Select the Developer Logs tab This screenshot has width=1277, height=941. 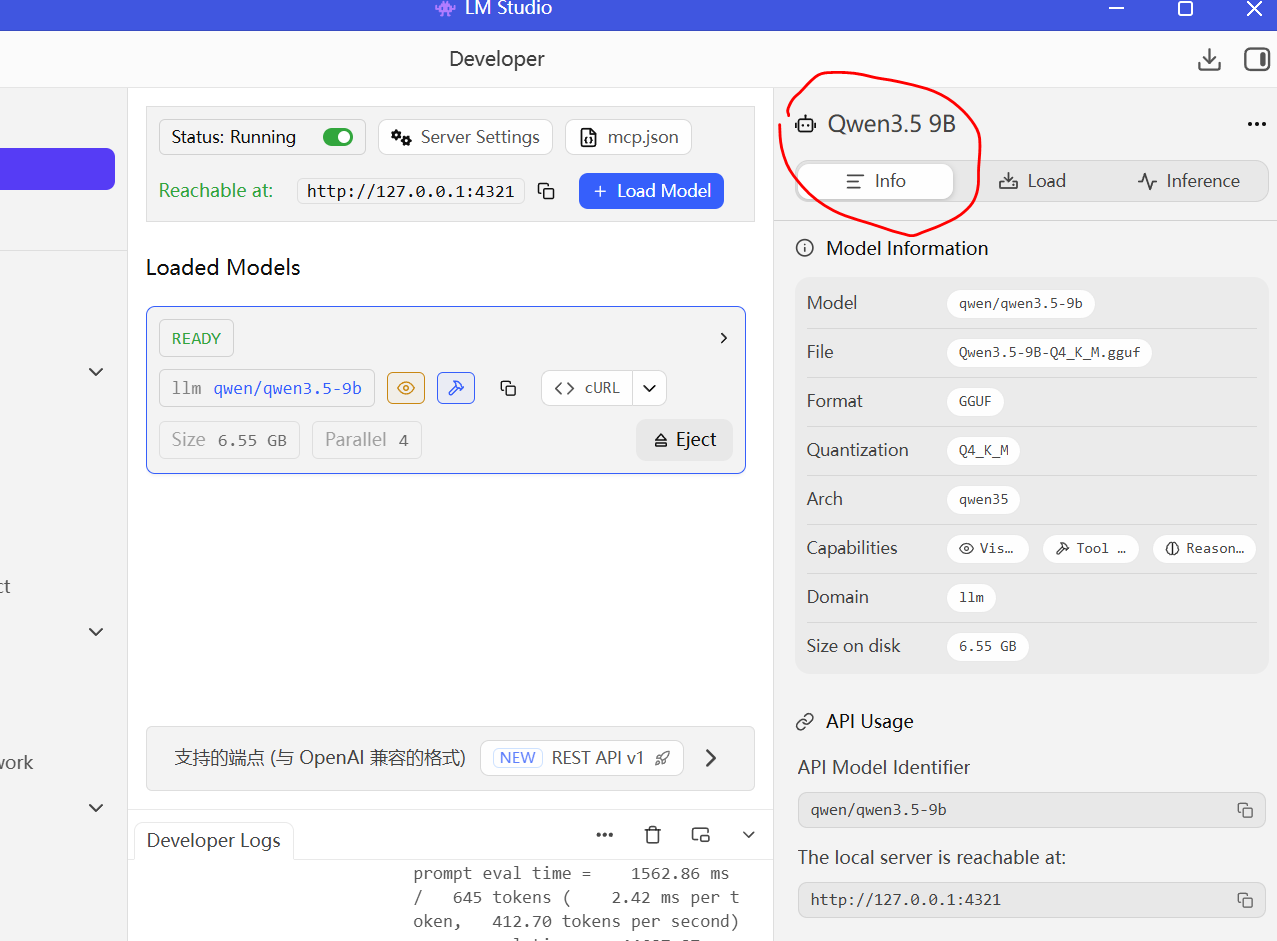(x=213, y=841)
